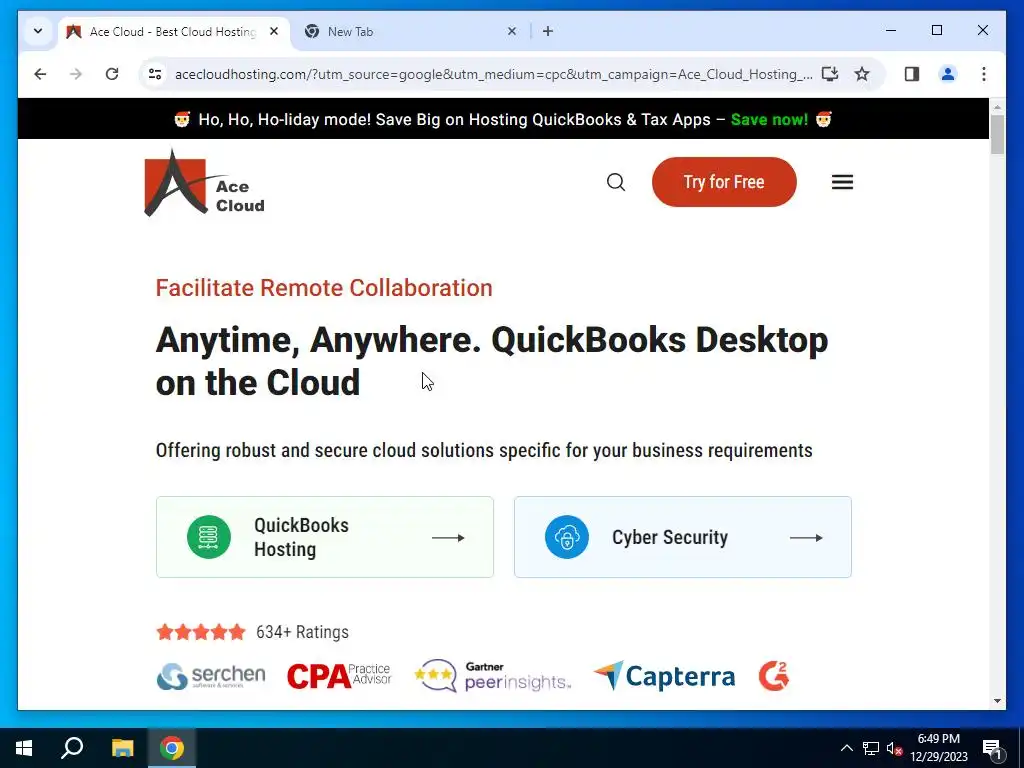Viewport: 1024px width, 768px height.
Task: Open the Chrome profile avatar
Action: (948, 74)
